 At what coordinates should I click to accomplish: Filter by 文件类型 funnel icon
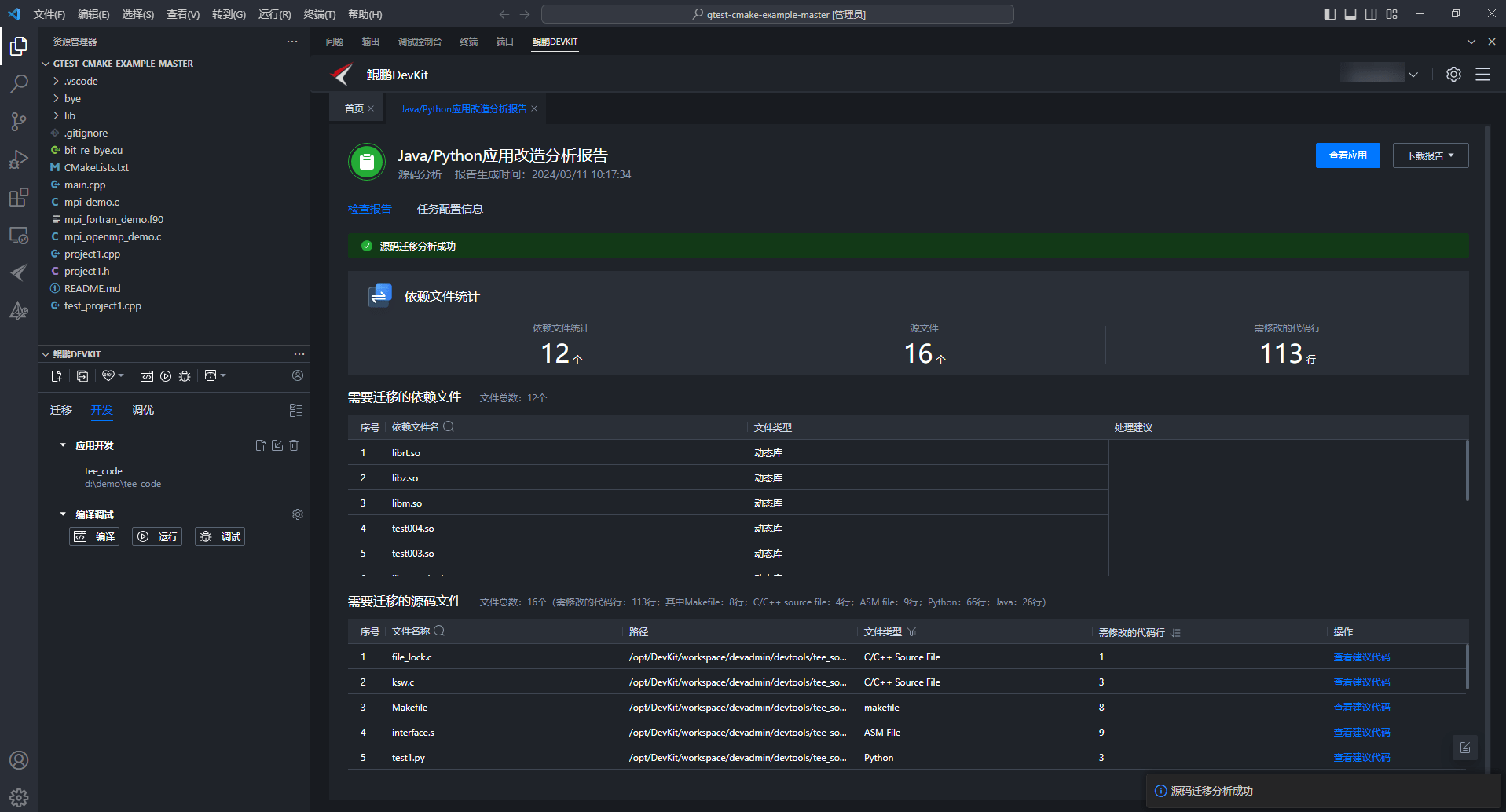click(911, 631)
